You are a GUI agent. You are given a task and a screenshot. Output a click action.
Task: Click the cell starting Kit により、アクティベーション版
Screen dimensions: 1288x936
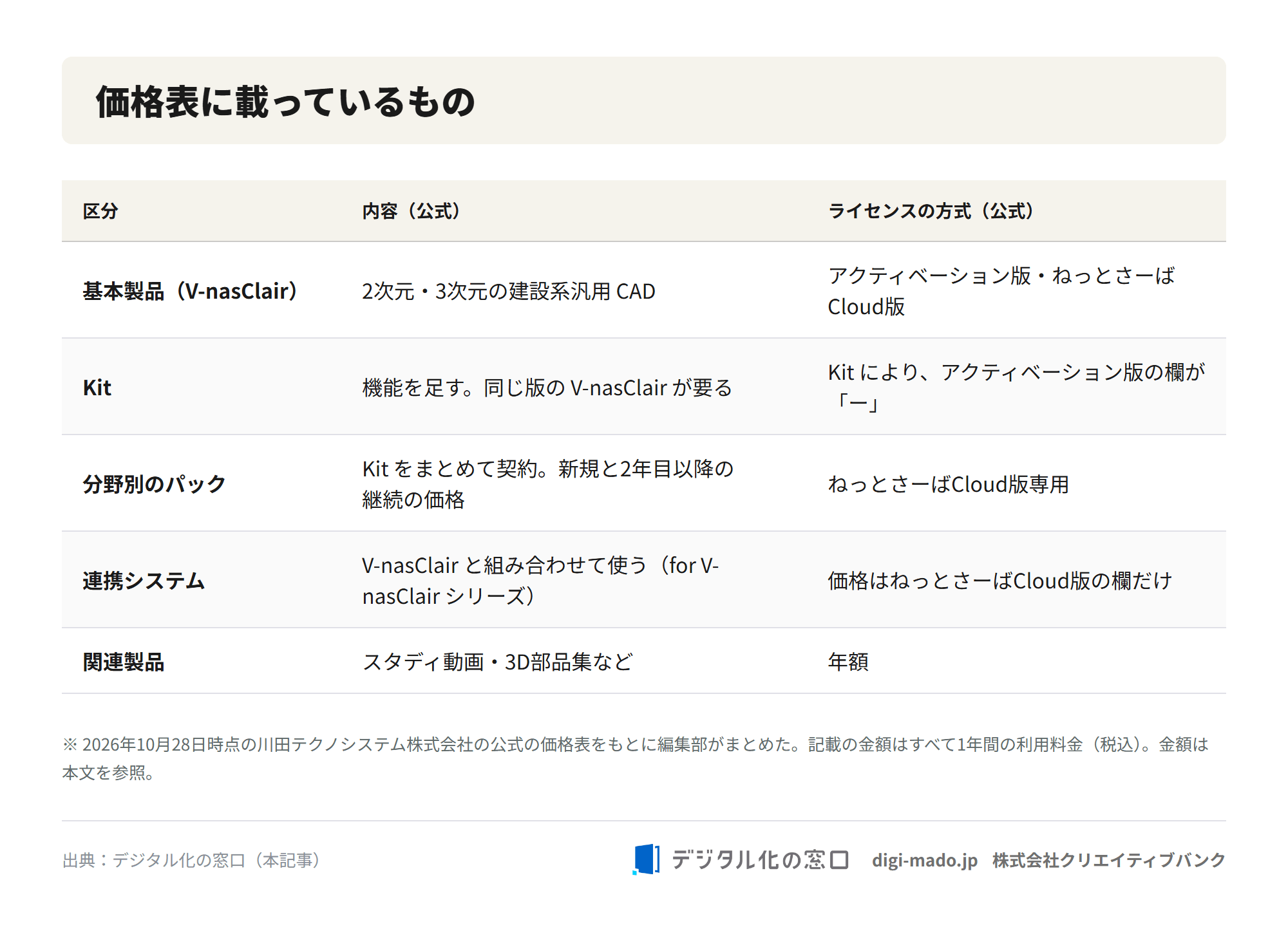pyautogui.click(x=1016, y=388)
